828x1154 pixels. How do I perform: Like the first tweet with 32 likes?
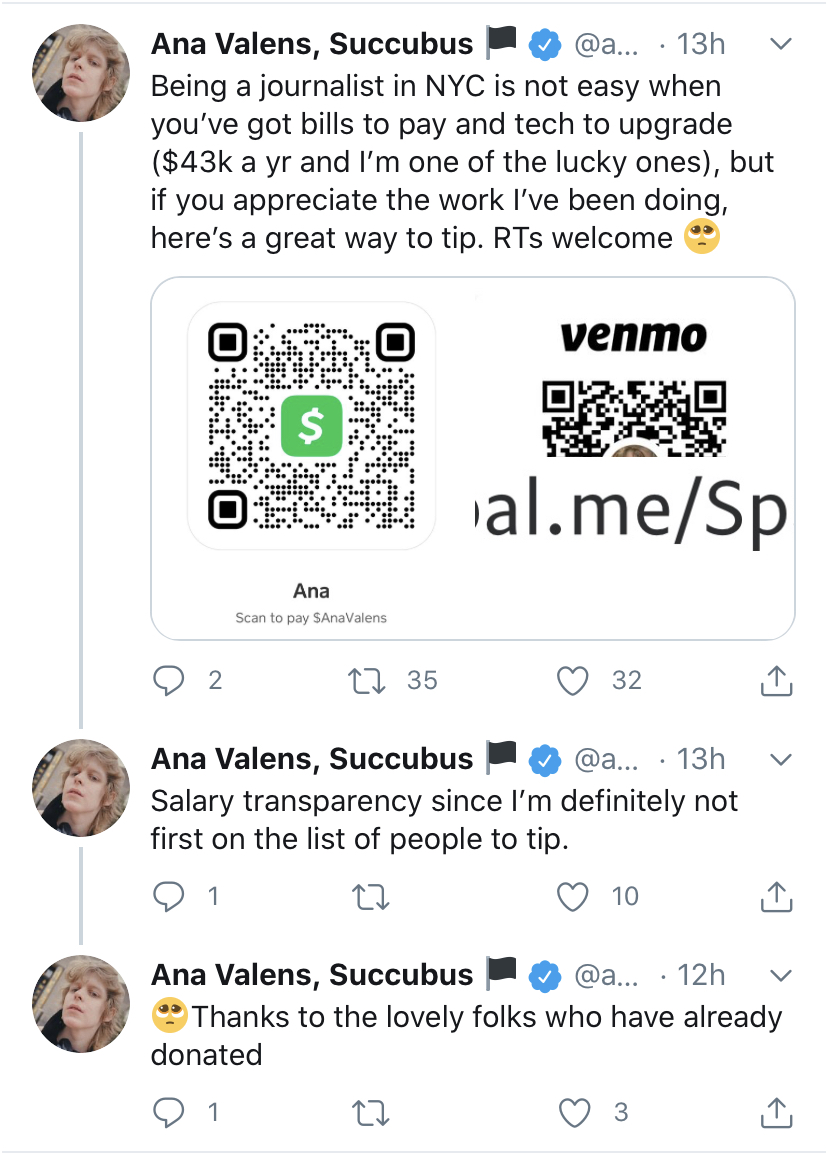pos(572,681)
